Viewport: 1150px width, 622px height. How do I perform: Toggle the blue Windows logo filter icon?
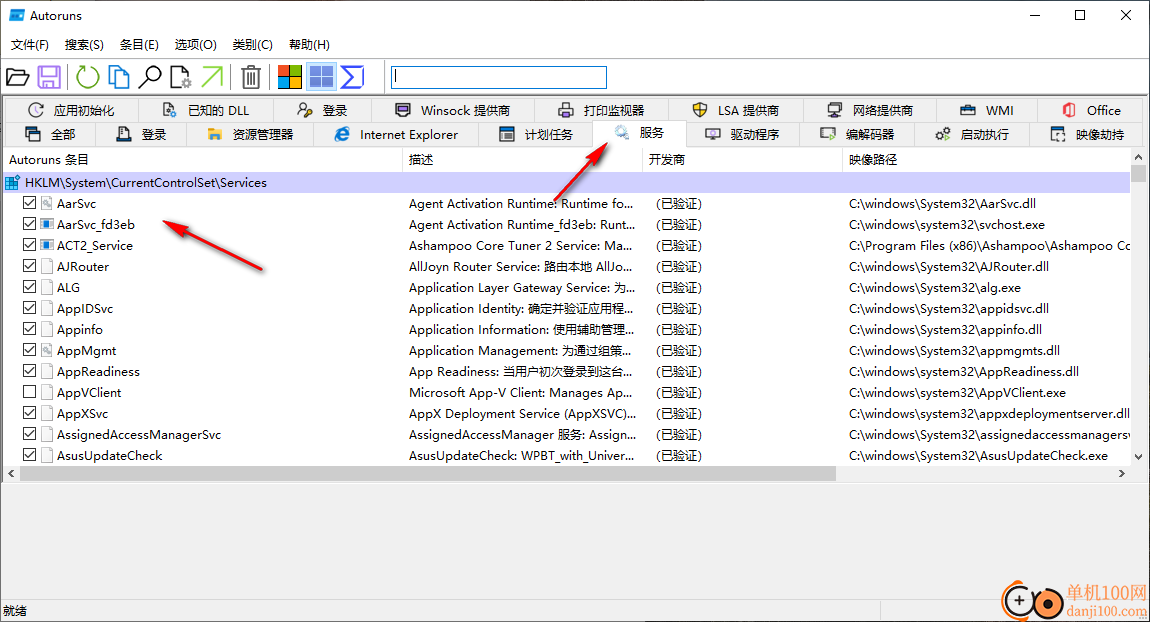321,77
